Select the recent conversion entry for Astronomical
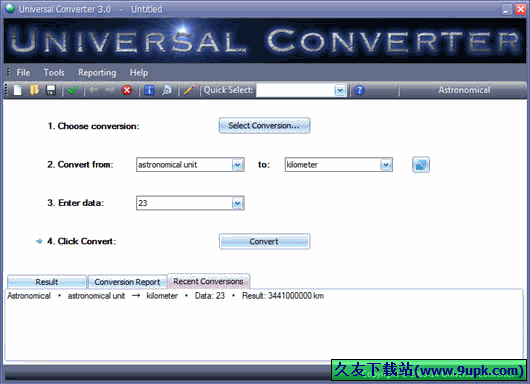 pyautogui.click(x=166, y=296)
